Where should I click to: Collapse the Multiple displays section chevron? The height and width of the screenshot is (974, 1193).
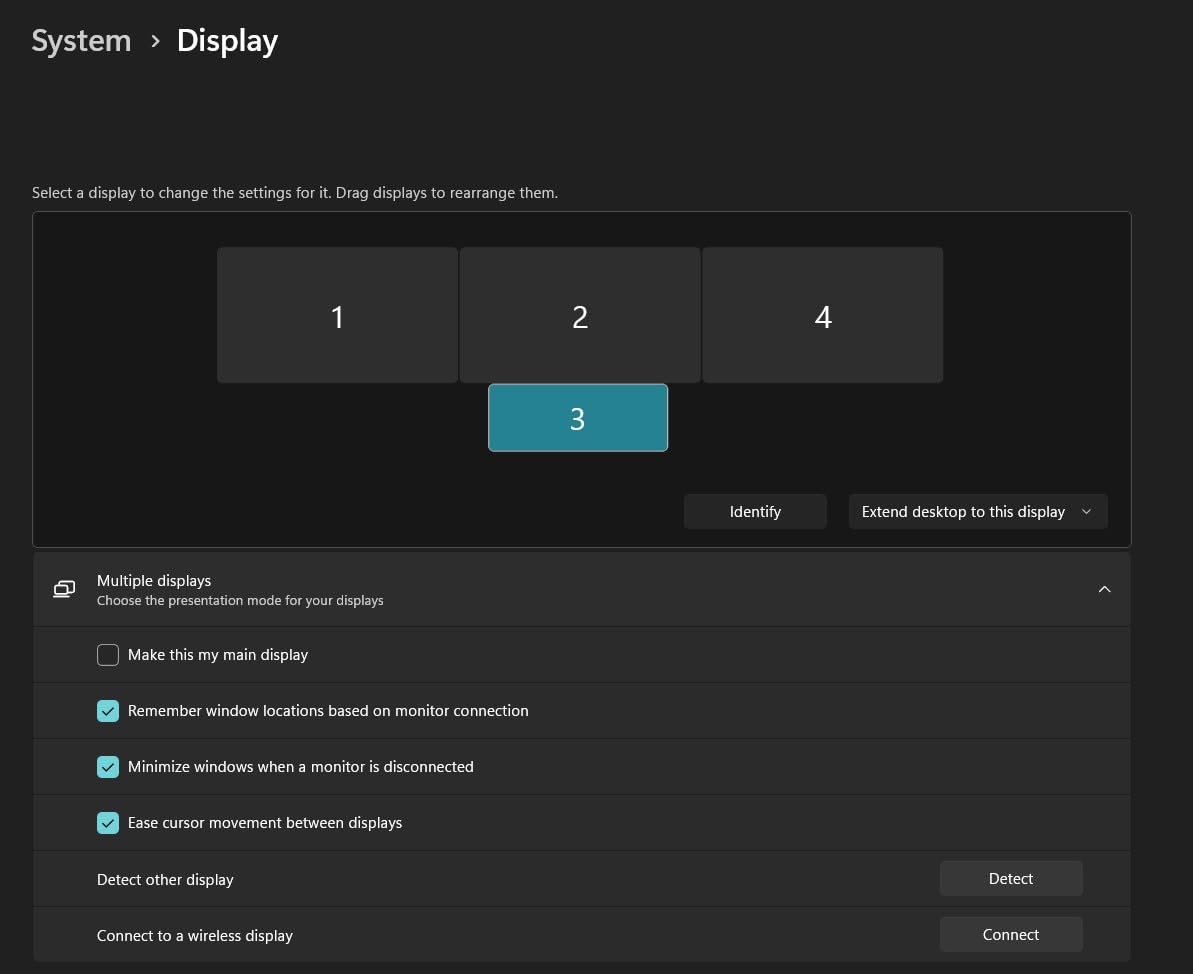pos(1104,589)
